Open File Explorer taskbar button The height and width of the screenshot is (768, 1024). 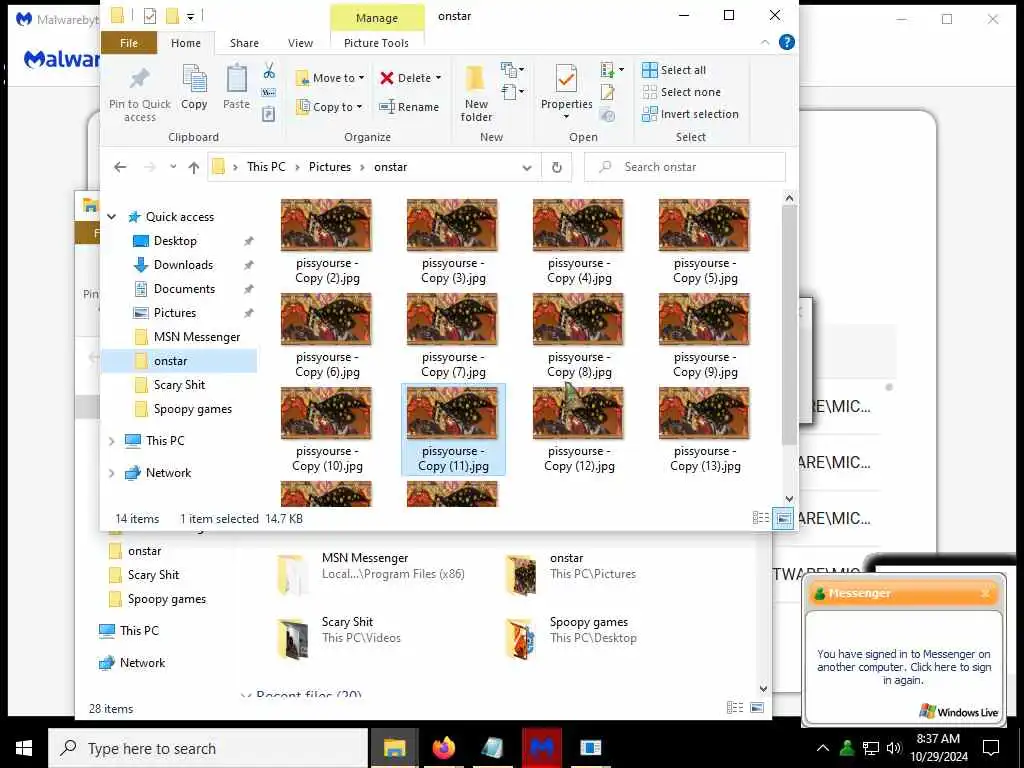pos(394,748)
